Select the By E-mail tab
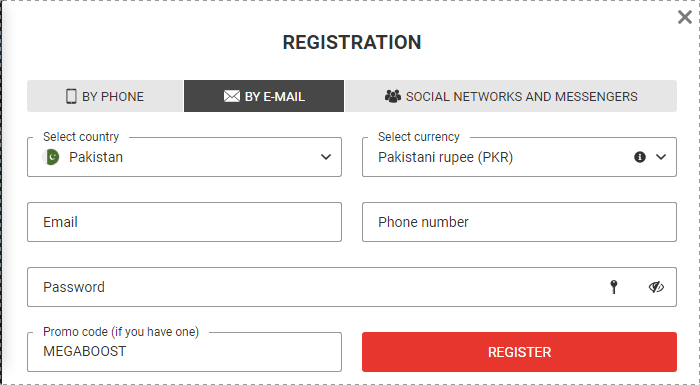Image resolution: width=700 pixels, height=385 pixels. (x=264, y=96)
